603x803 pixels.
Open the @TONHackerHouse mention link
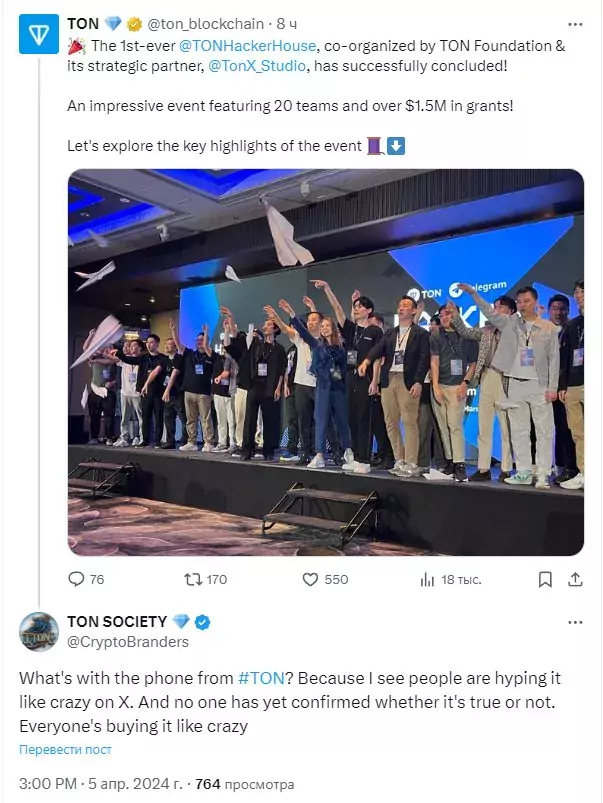233,45
